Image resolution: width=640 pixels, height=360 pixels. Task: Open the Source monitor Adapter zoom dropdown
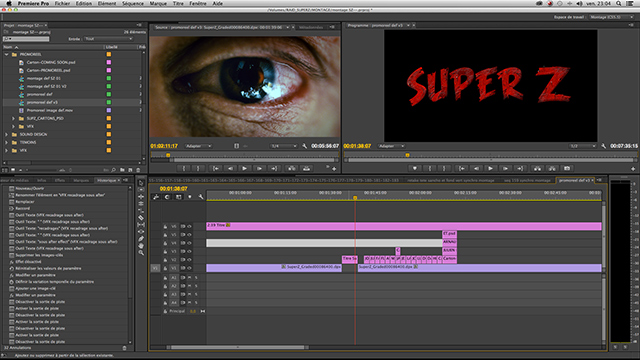[198, 146]
